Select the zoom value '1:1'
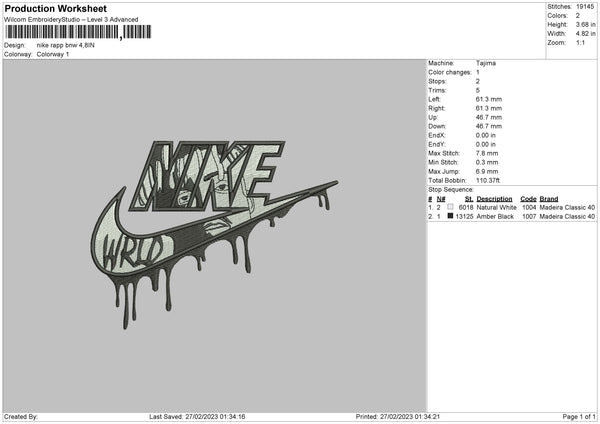 click(x=580, y=43)
